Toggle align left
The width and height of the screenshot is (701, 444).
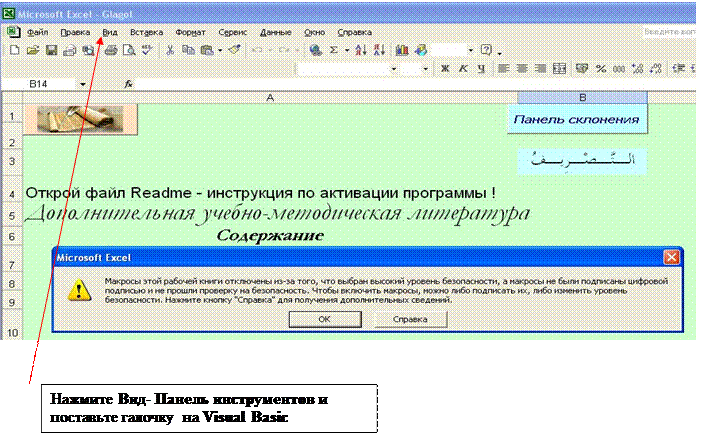tap(504, 68)
